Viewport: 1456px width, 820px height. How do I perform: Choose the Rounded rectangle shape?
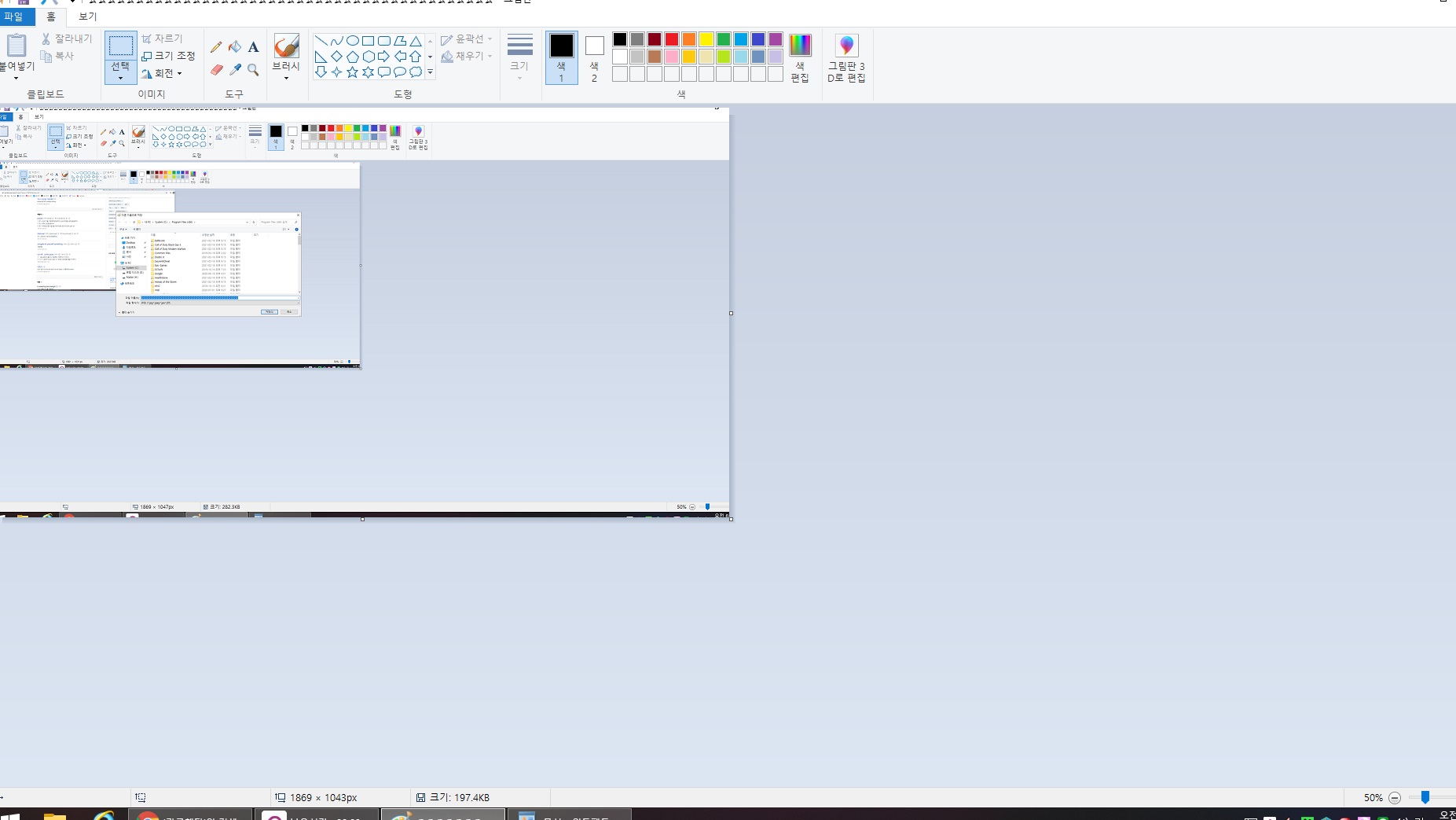pos(383,41)
